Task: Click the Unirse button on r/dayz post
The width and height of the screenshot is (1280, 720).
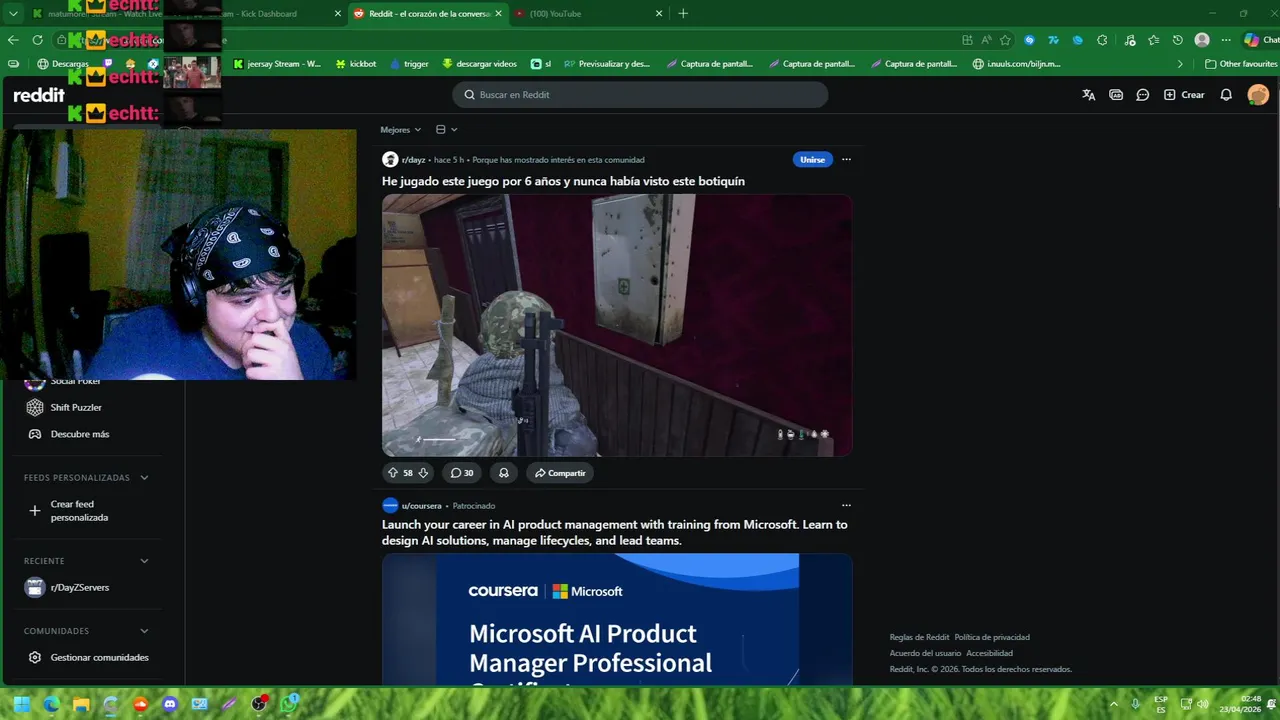Action: pyautogui.click(x=812, y=160)
